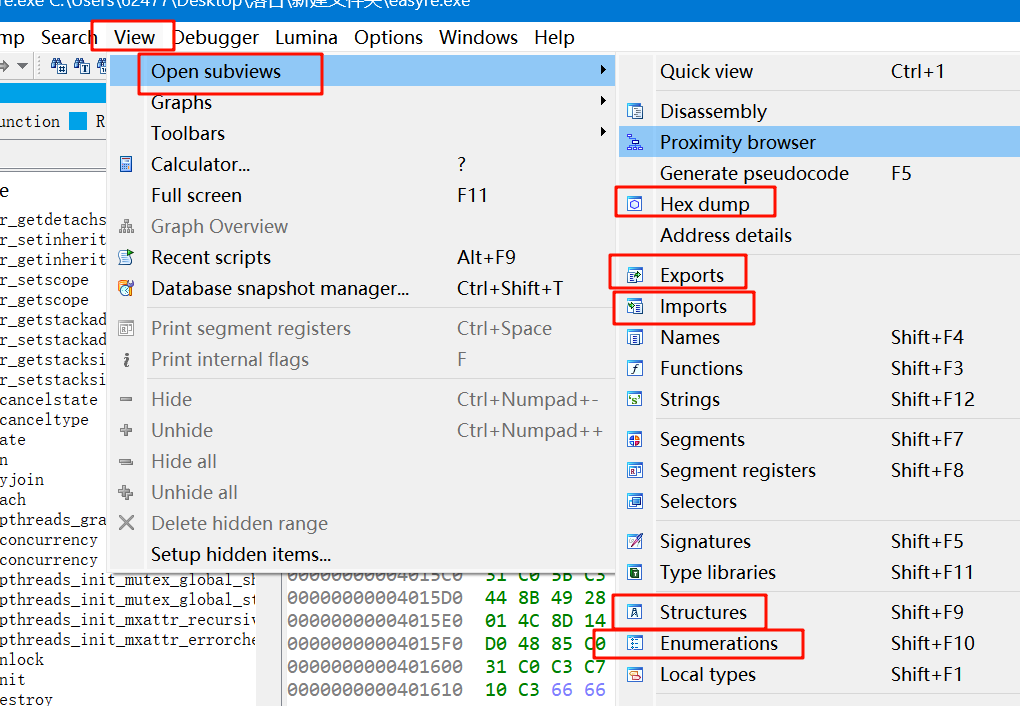Click the Delete hidden range X icon

pyautogui.click(x=126, y=523)
